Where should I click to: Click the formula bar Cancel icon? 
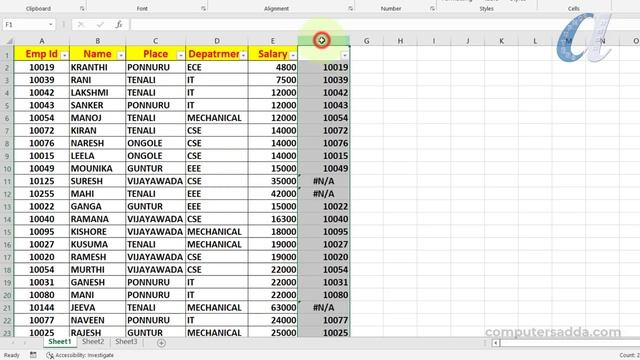[x=81, y=24]
